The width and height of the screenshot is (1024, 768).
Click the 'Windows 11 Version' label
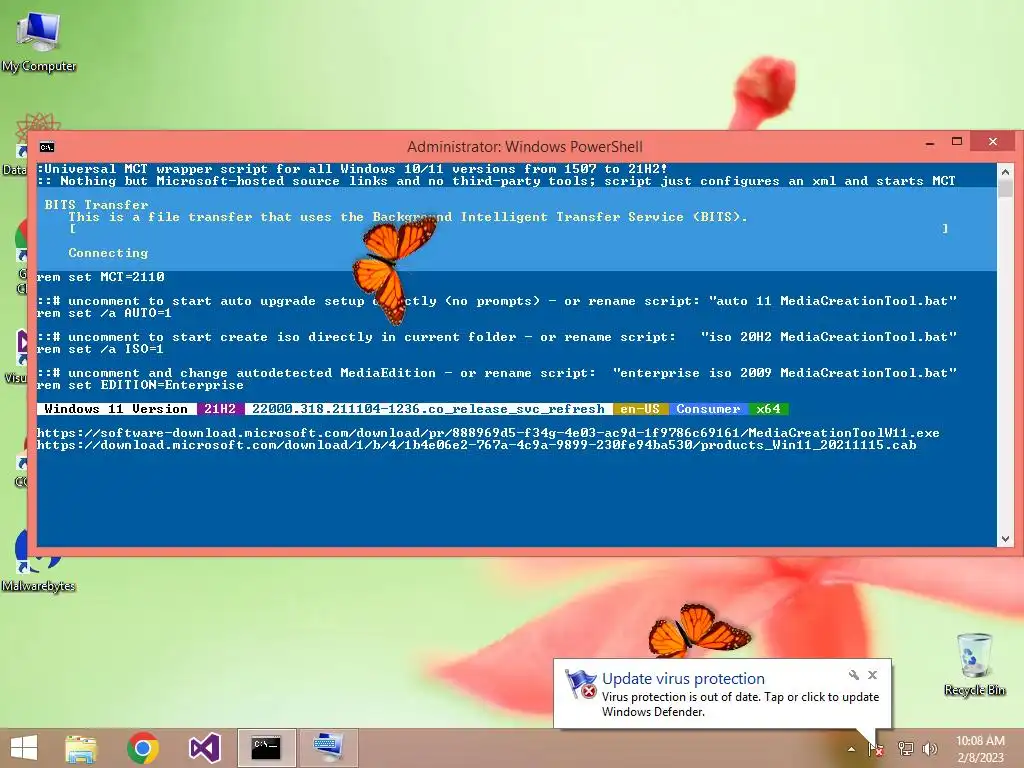116,409
